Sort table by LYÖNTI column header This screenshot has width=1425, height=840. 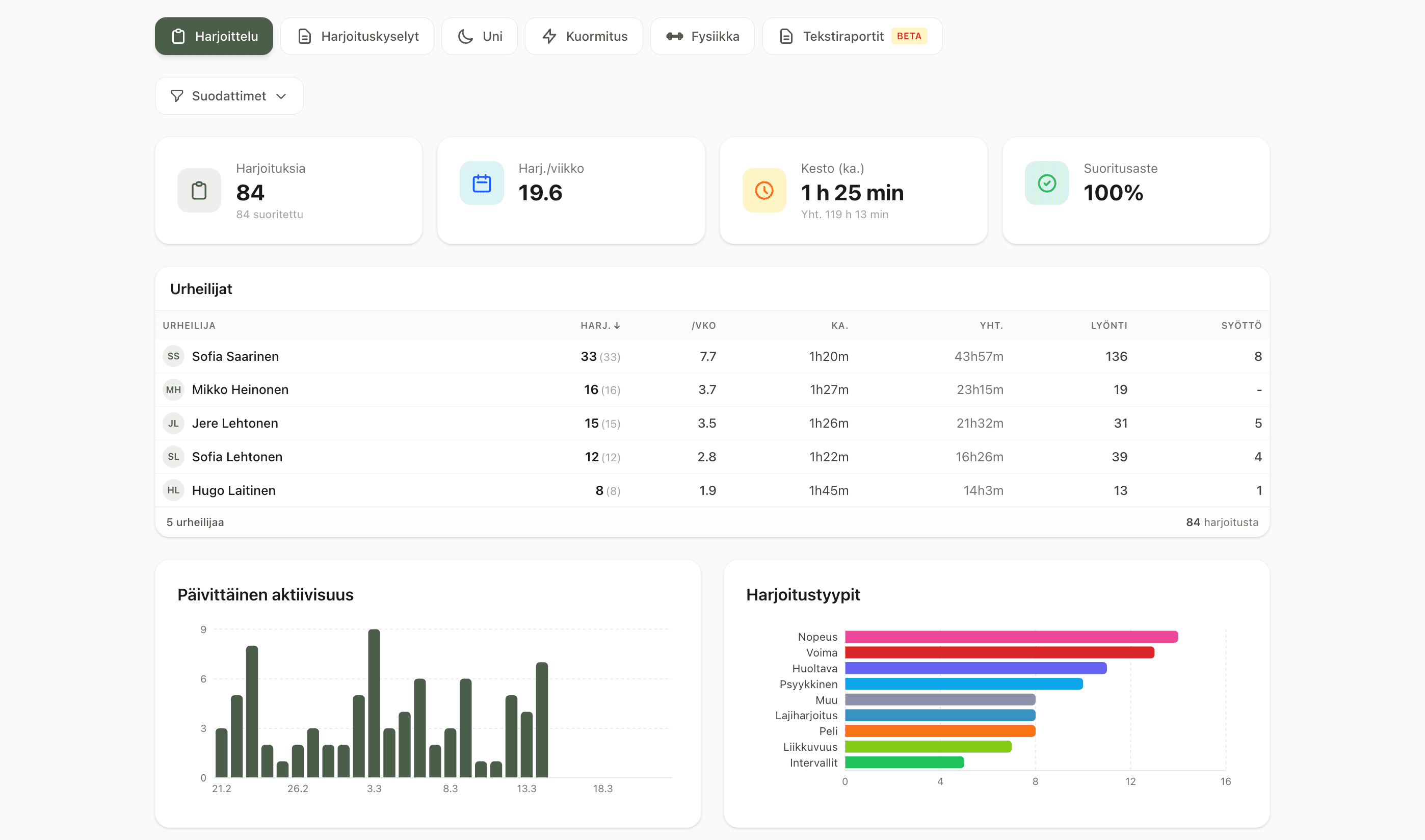click(x=1108, y=326)
